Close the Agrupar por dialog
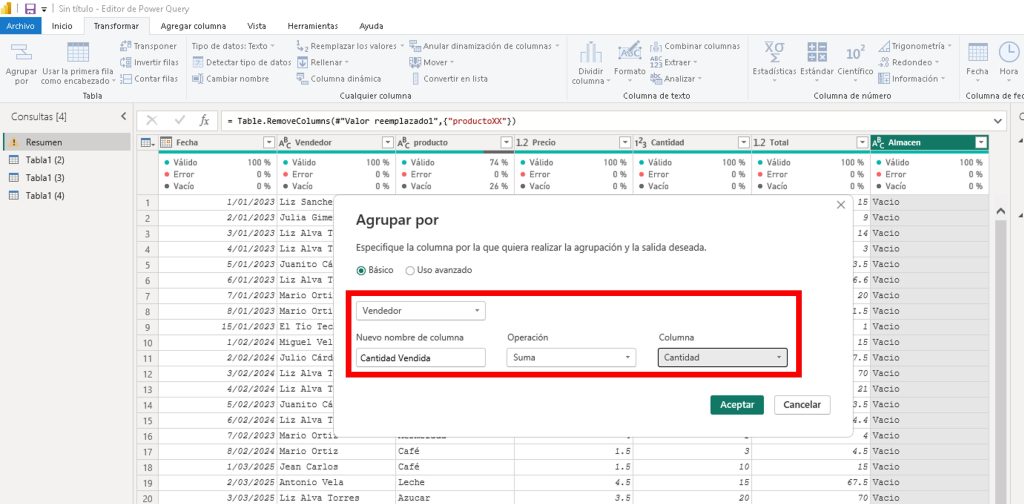Viewport: 1024px width, 504px height. coord(840,205)
